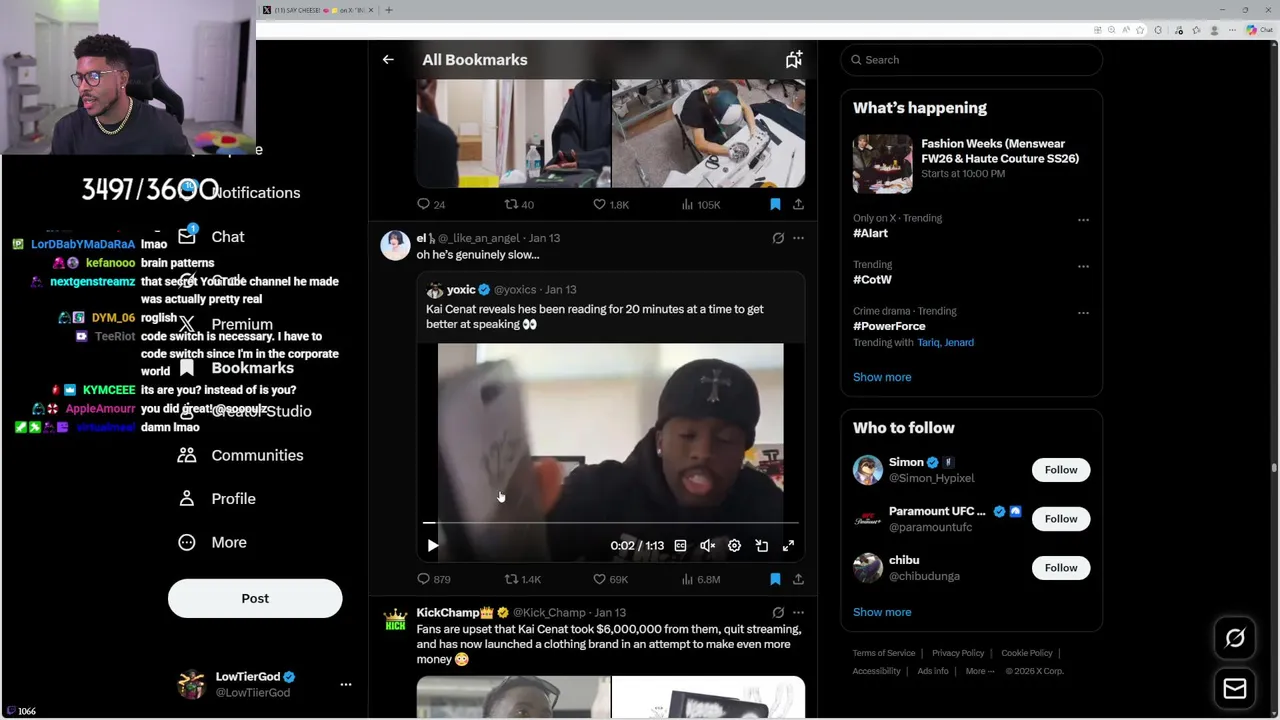Remove bookmark on the 6.8M views tweet

pos(775,579)
